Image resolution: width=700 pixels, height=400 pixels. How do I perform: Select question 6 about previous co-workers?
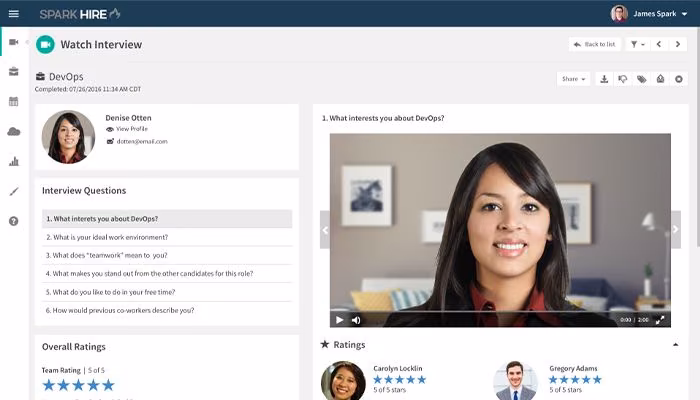click(167, 310)
